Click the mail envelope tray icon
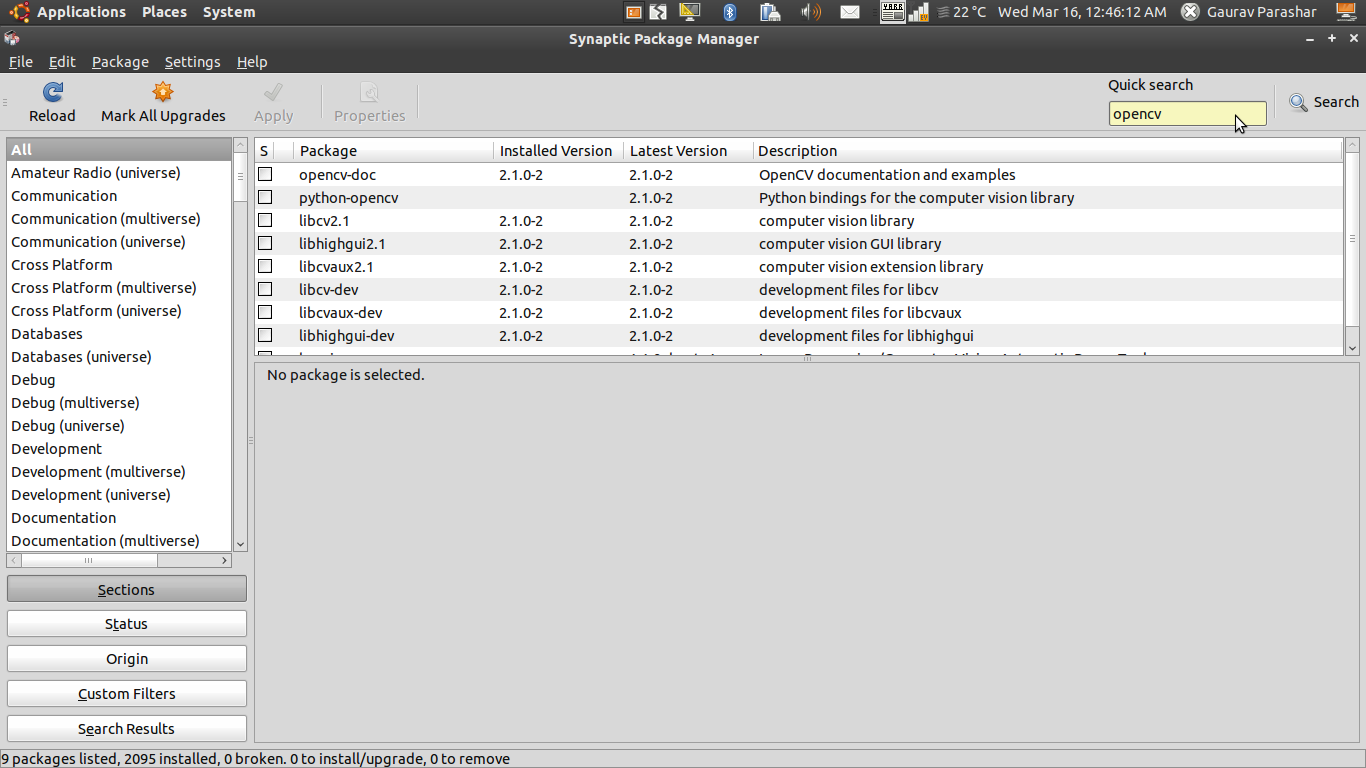 [x=850, y=12]
